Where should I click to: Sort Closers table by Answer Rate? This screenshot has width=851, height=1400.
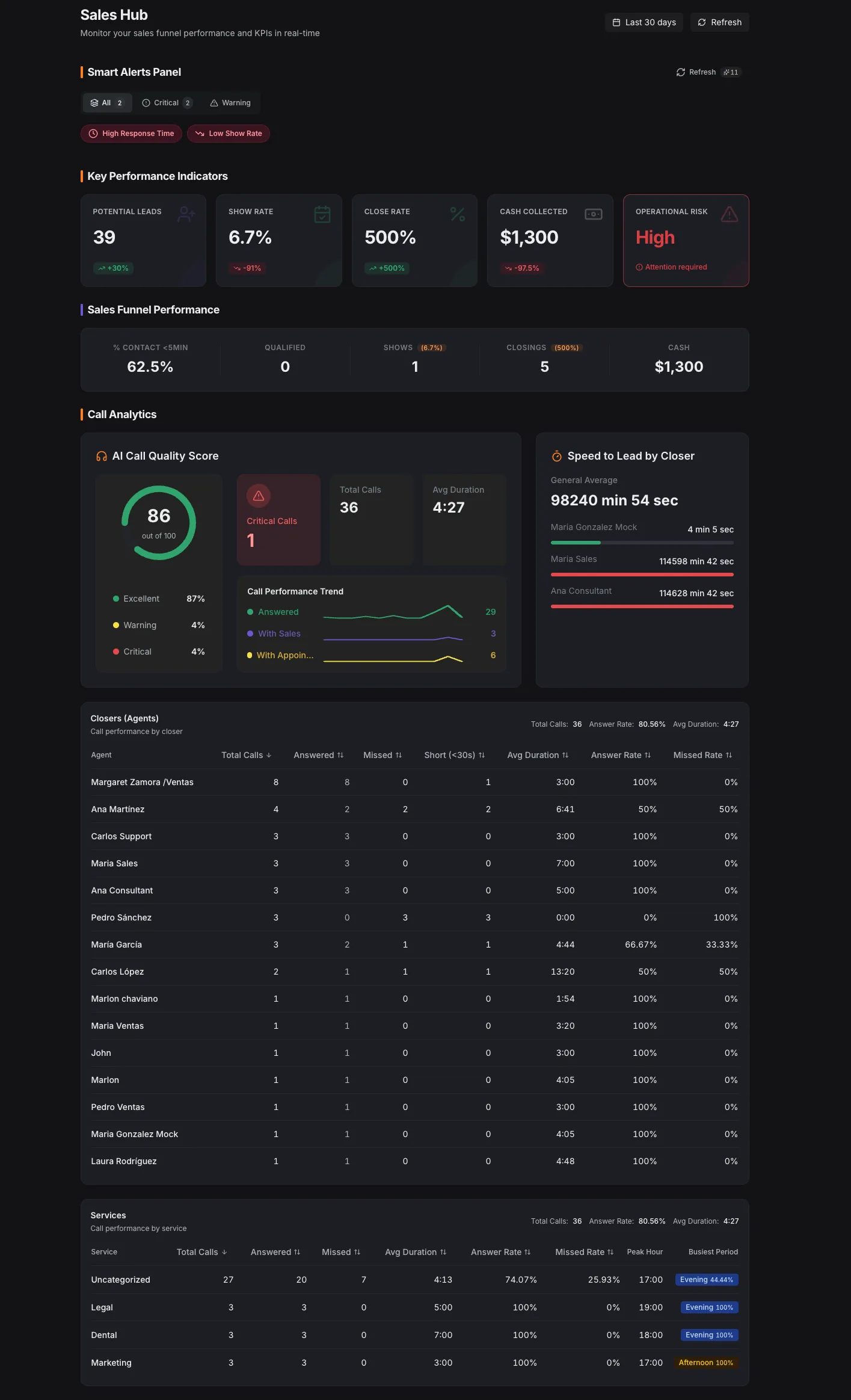[621, 755]
